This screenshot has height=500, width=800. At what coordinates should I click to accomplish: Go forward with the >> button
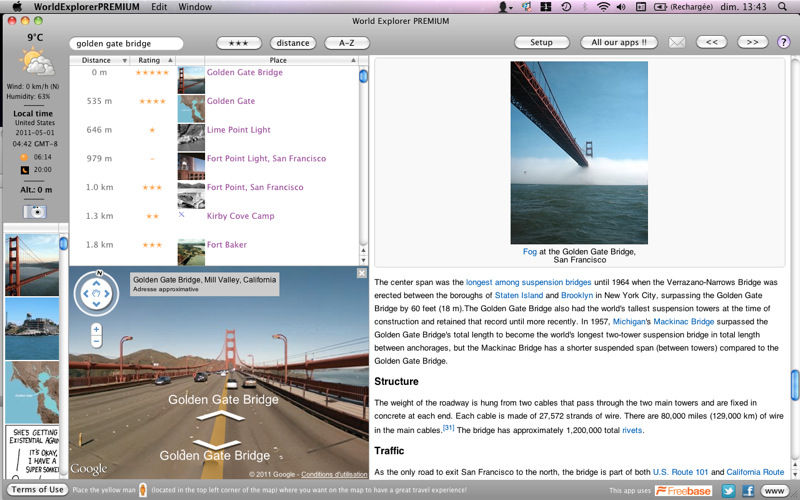click(753, 42)
